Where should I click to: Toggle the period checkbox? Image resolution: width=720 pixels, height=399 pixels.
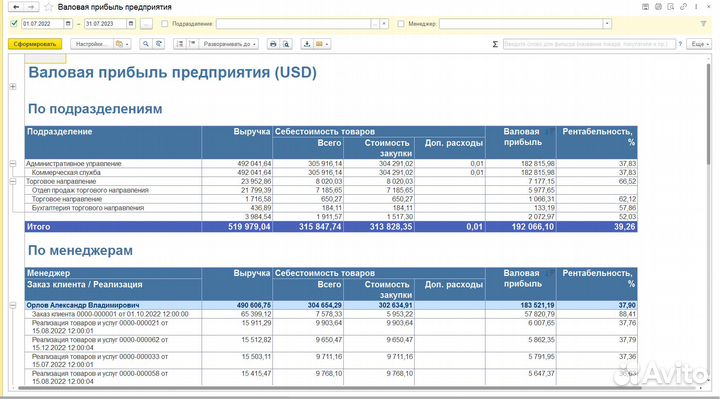coord(14,23)
